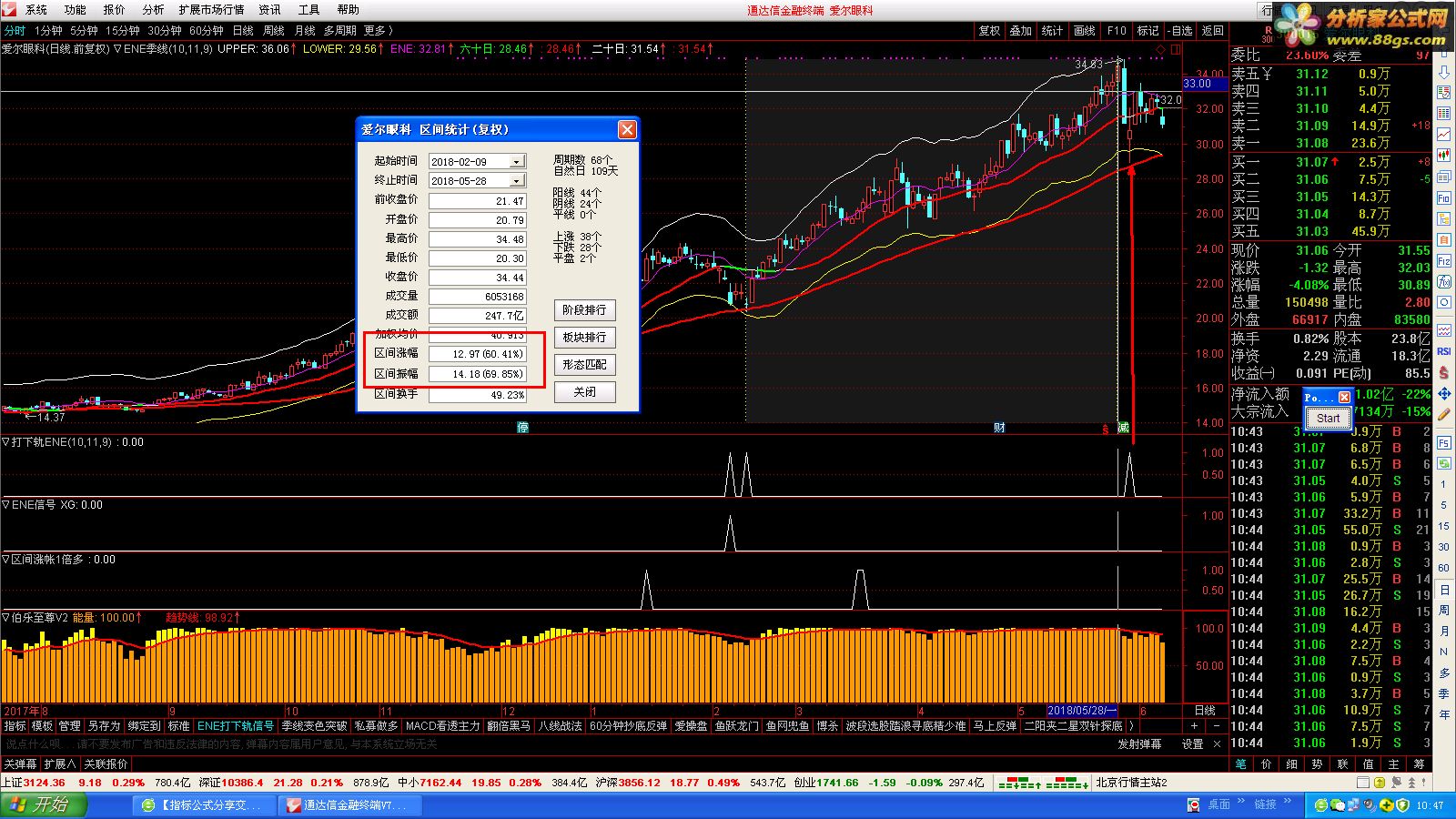Screen dimensions: 1456x819
Task: Click the RSI indicator icon in sidebar
Action: point(1444,351)
